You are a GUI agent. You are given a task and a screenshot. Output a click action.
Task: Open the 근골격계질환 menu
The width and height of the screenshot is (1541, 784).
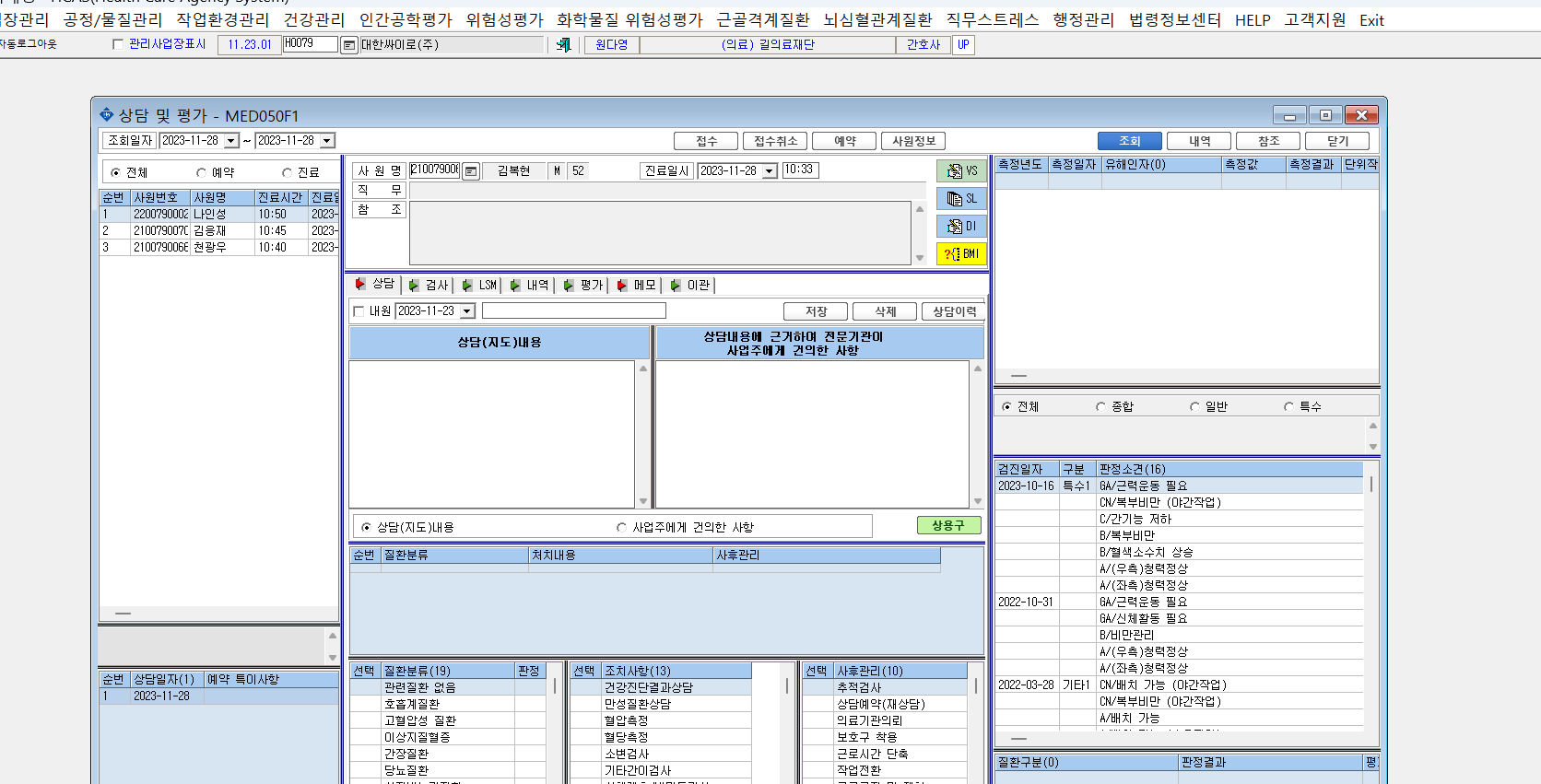coord(762,19)
